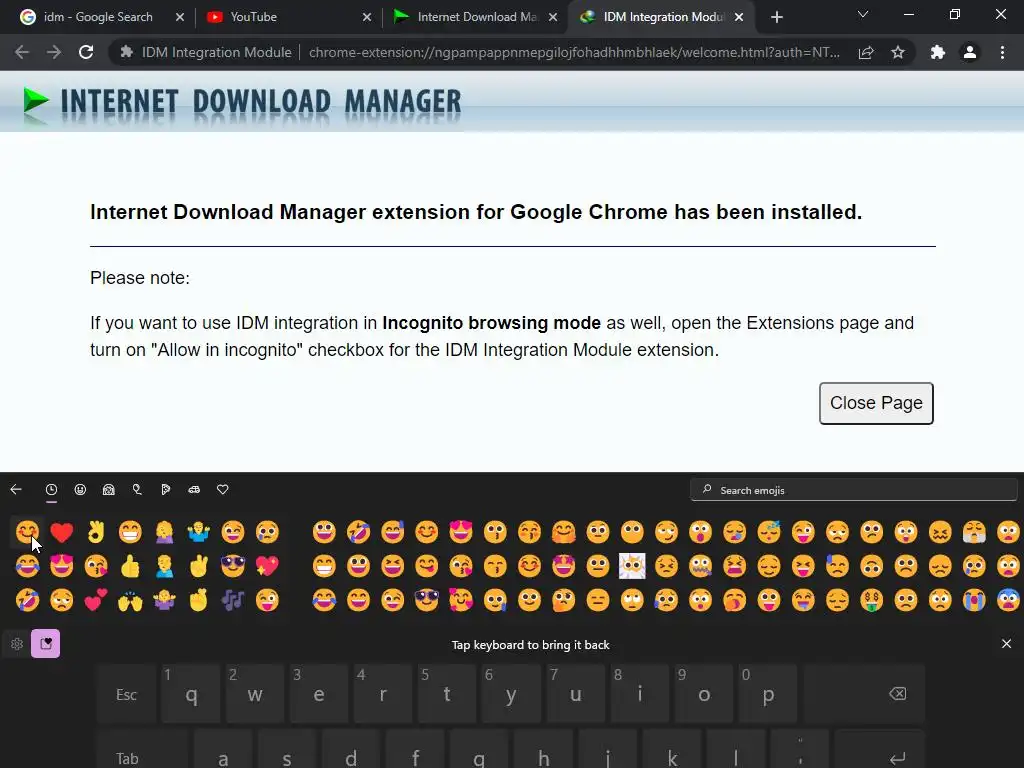The height and width of the screenshot is (768, 1024).
Task: Open the Food pizza emoji category
Action: (x=166, y=489)
